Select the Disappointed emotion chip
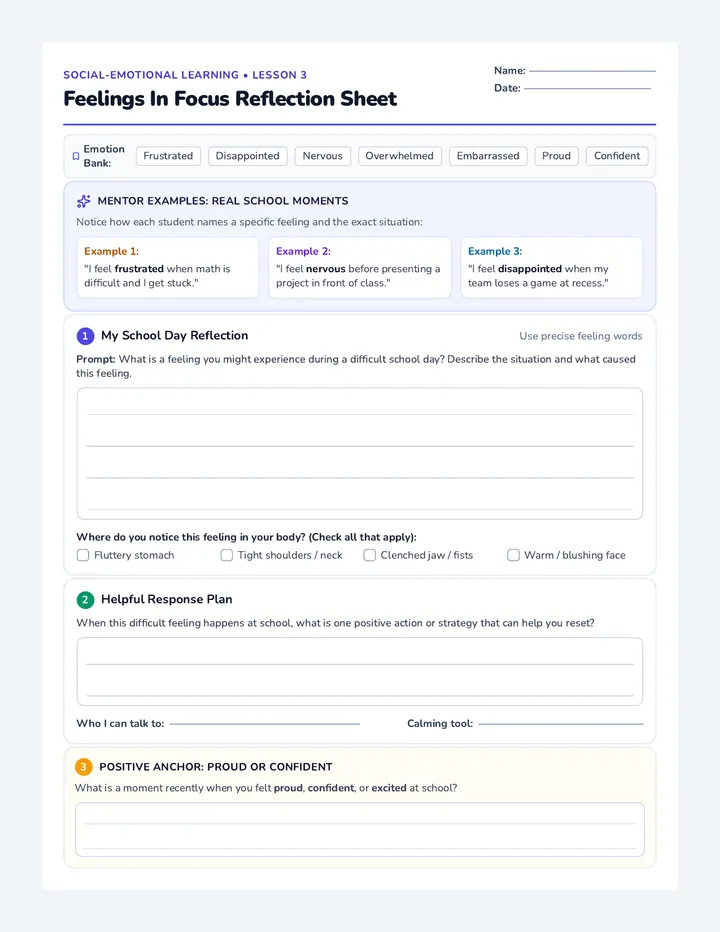Viewport: 720px width, 932px height. pos(247,156)
